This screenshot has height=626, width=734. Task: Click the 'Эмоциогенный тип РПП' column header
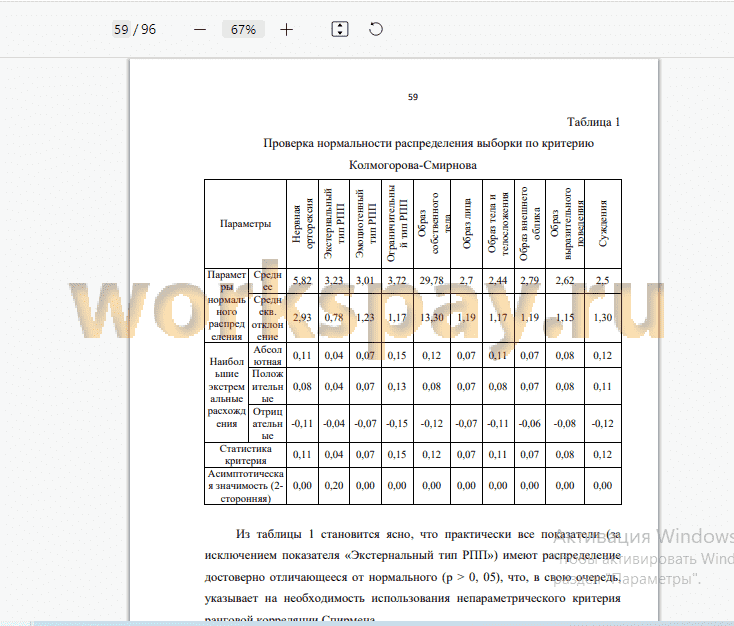point(366,224)
